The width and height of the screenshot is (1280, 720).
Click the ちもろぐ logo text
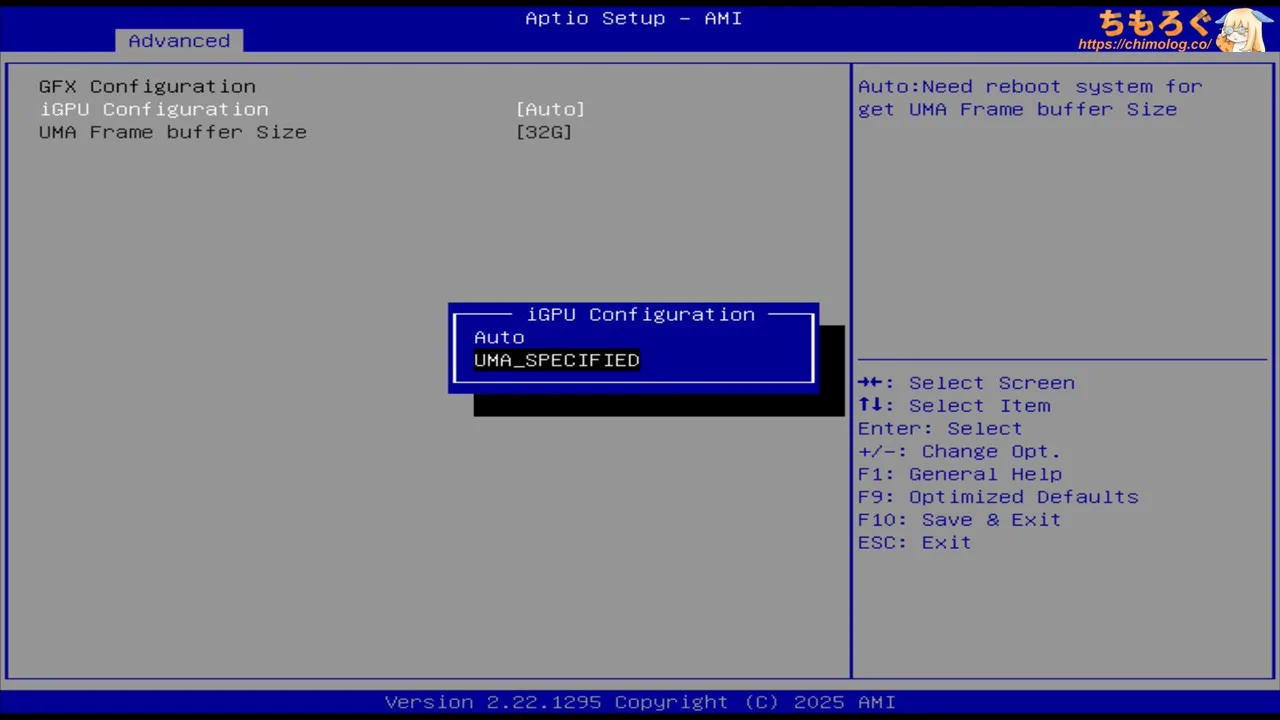coord(1153,22)
